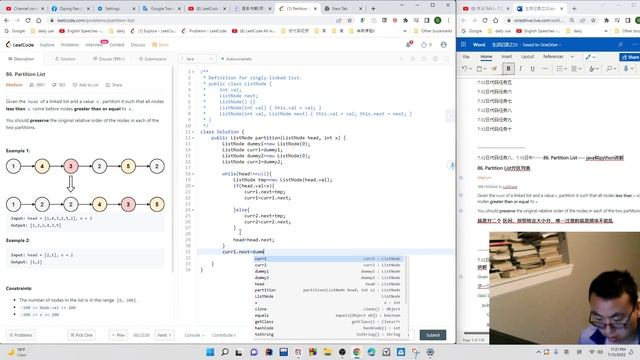Collapse the if block fold arrow
Screen dimensions: 640x360
point(193,186)
